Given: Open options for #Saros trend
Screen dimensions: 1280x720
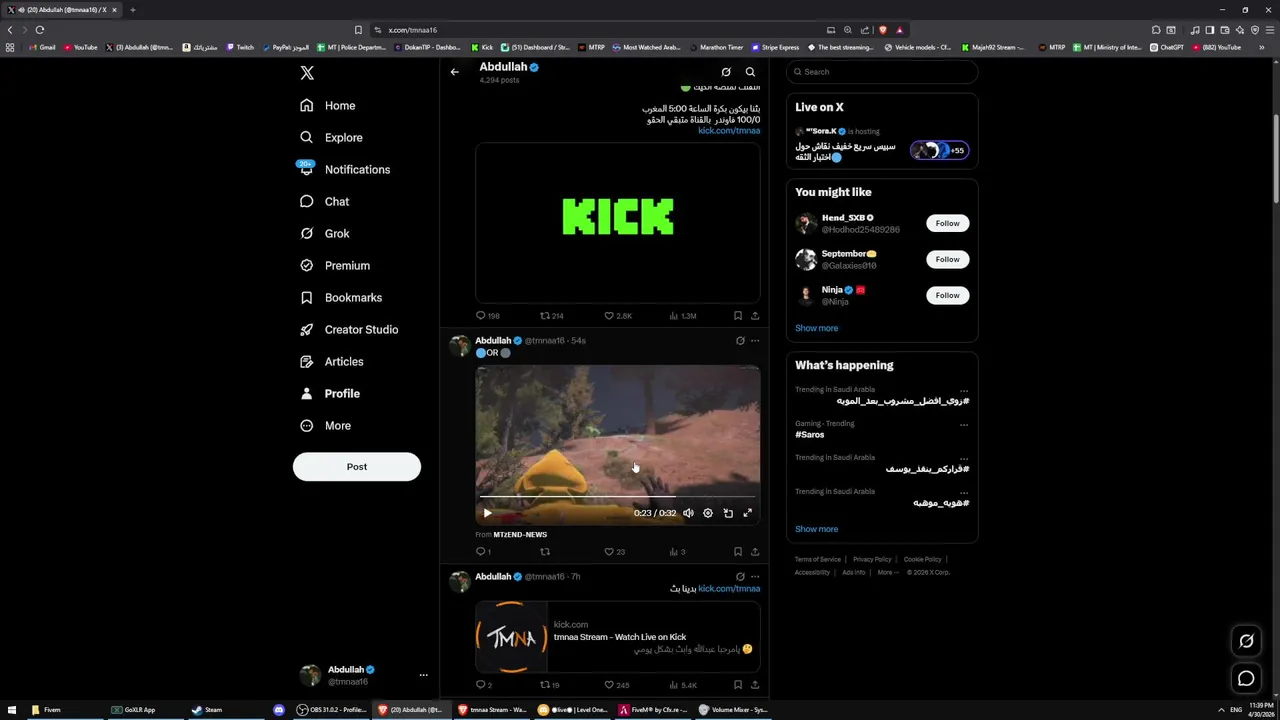Looking at the screenshot, I should (x=964, y=424).
